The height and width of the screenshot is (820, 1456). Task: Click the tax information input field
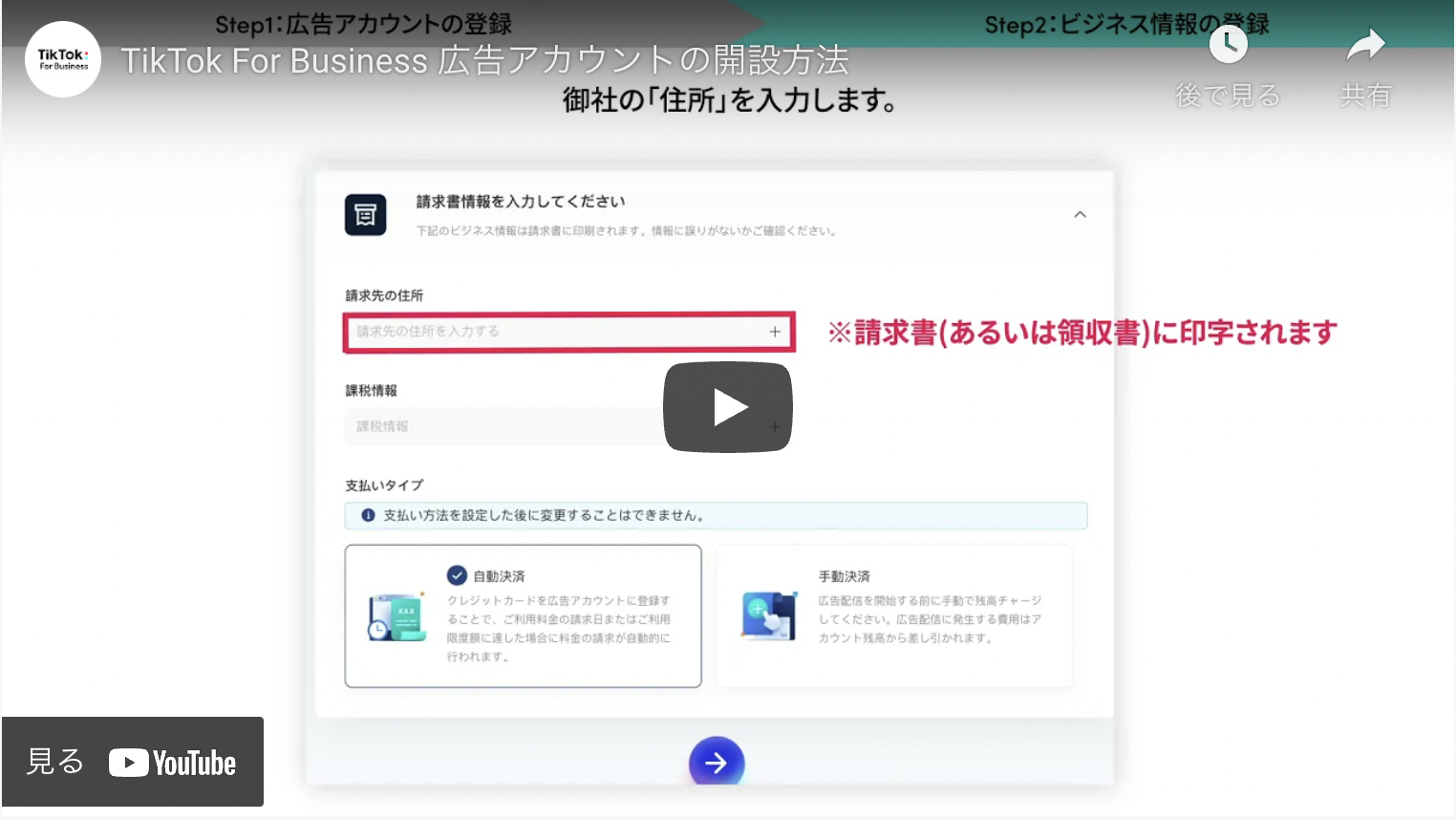pos(569,426)
